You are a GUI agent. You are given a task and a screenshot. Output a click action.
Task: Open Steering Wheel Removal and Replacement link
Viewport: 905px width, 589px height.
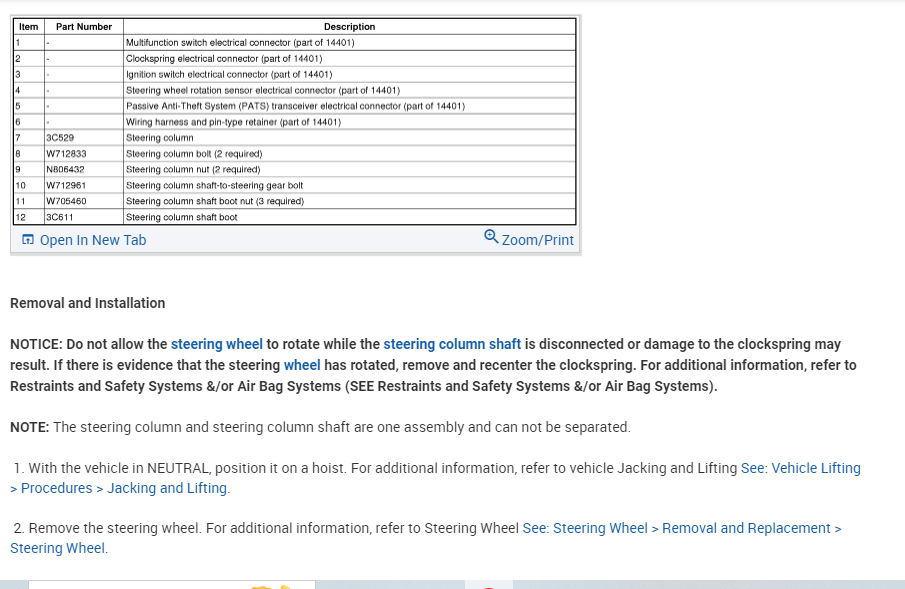coord(426,538)
